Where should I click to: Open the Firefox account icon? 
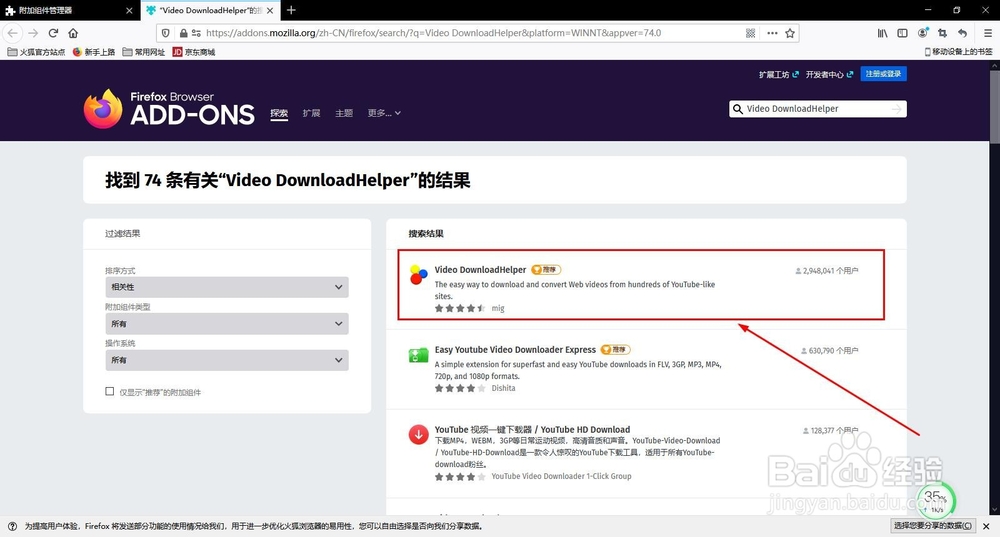923,33
